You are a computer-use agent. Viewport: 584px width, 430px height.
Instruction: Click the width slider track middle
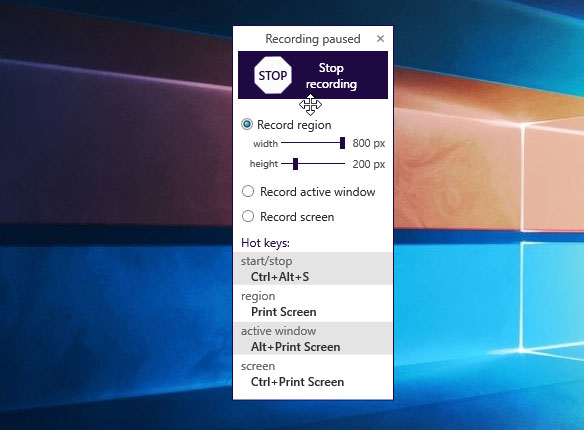[x=313, y=143]
